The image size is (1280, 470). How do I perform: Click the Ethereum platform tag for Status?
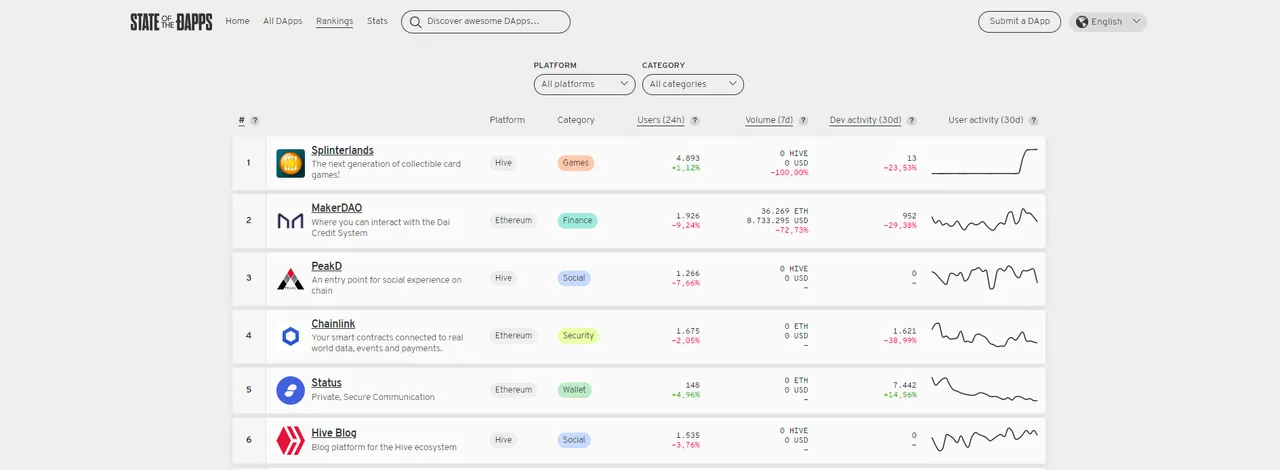[x=513, y=390]
